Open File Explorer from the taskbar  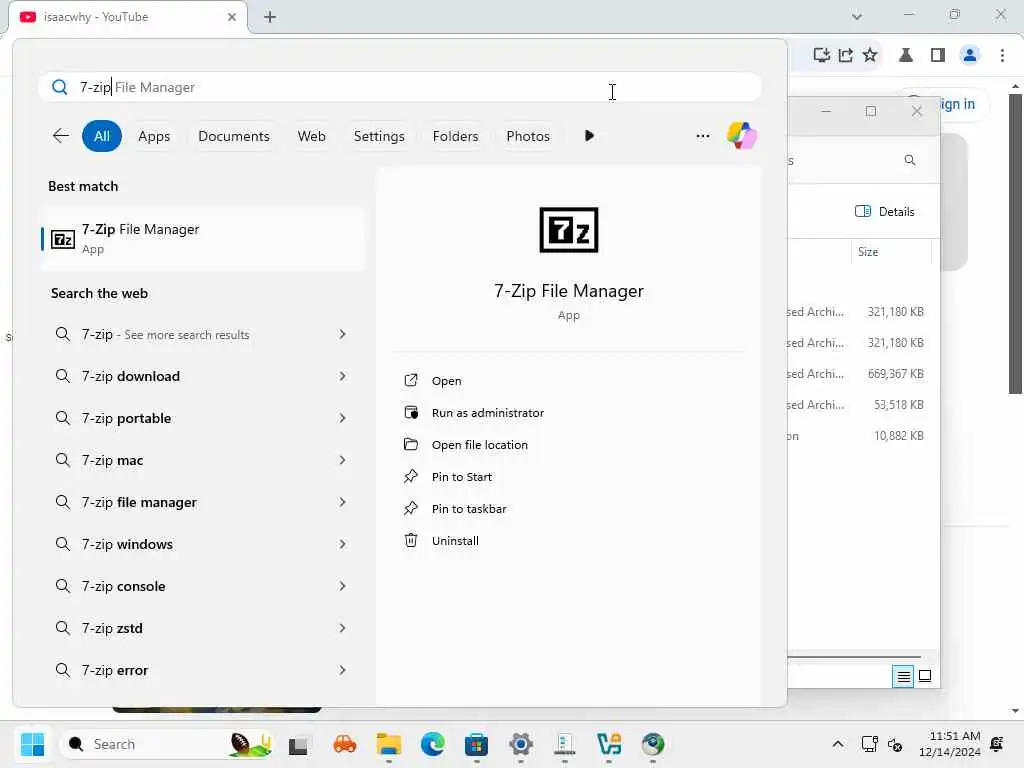389,744
